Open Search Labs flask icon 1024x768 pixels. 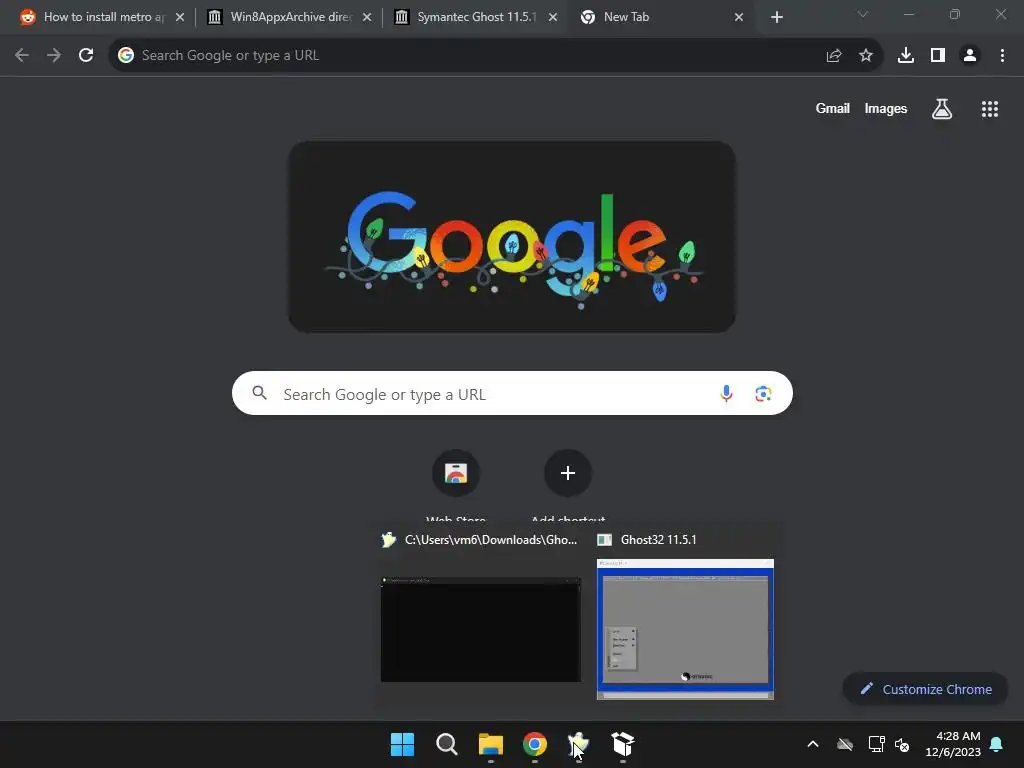pos(942,108)
